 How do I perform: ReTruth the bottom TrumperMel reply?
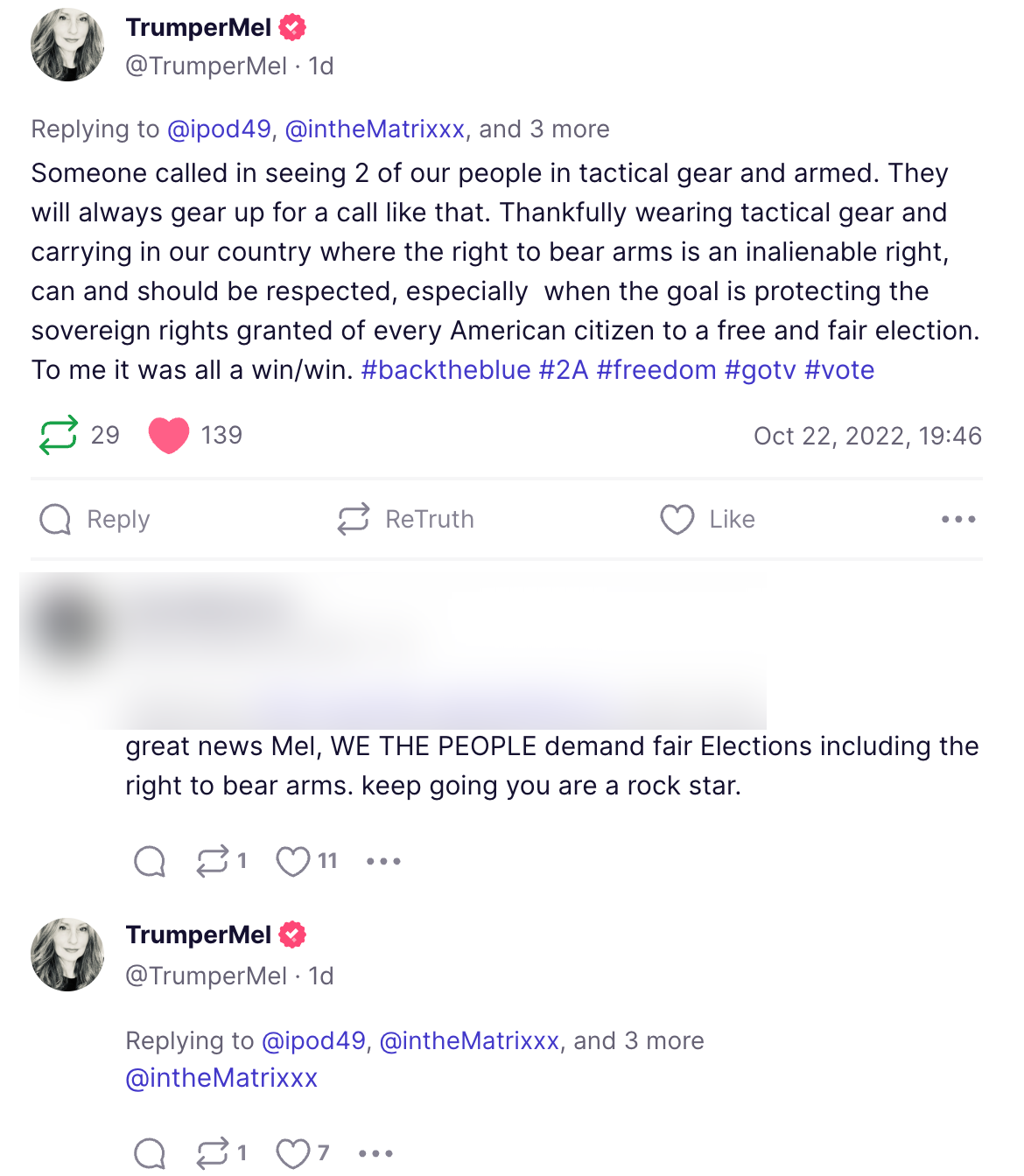coord(213,1153)
